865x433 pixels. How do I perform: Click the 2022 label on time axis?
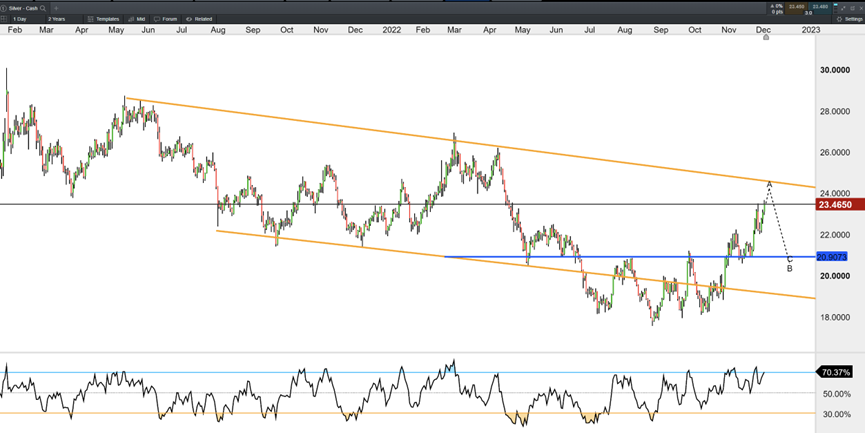click(392, 30)
